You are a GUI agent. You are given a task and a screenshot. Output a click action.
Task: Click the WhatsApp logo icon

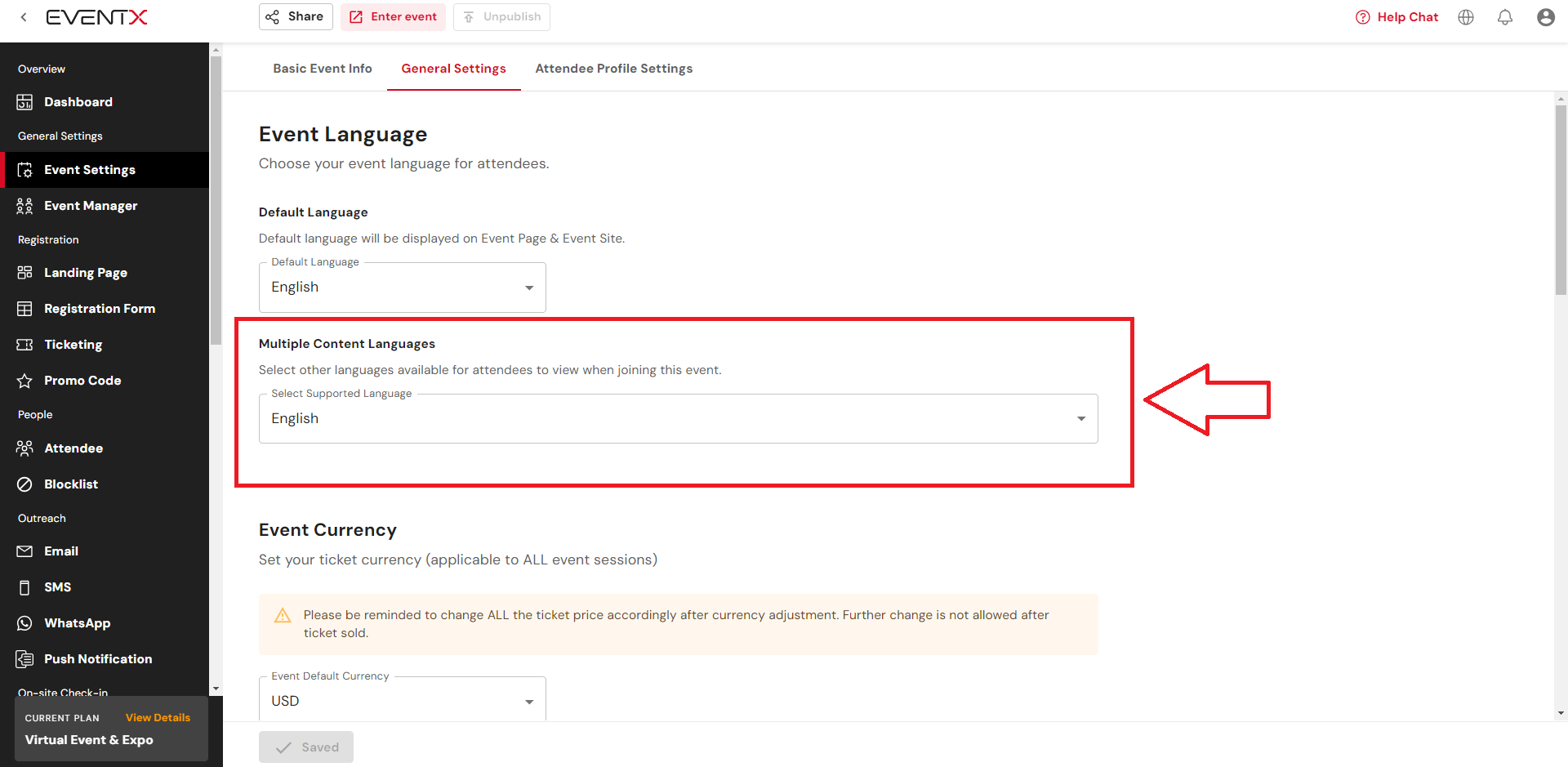tap(24, 623)
